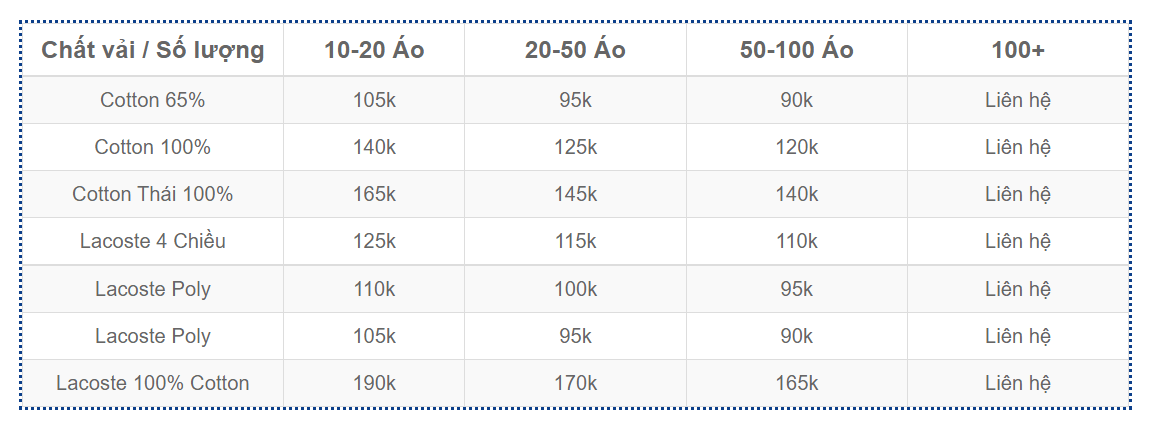Screen dimensions: 1150x436
Task: Click the 140k price for Cotton 100%
Action: pyautogui.click(x=374, y=147)
